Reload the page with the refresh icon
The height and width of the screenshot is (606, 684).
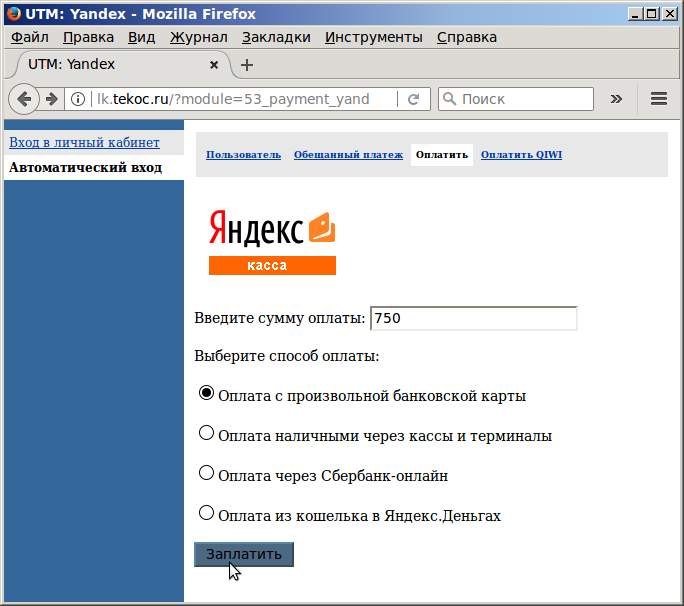(412, 99)
